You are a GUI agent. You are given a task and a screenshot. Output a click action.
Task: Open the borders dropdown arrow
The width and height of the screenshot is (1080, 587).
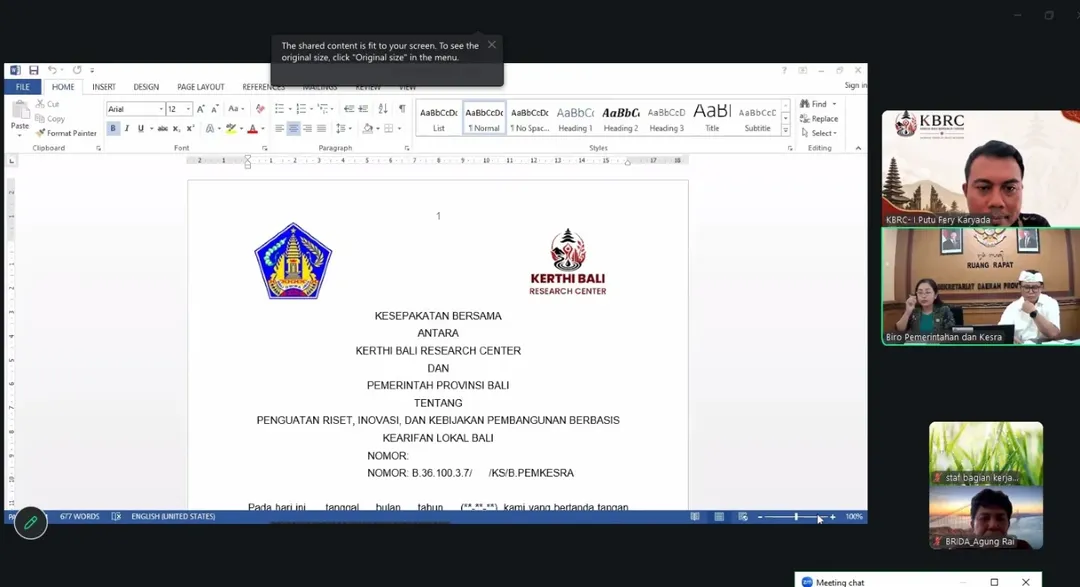399,128
